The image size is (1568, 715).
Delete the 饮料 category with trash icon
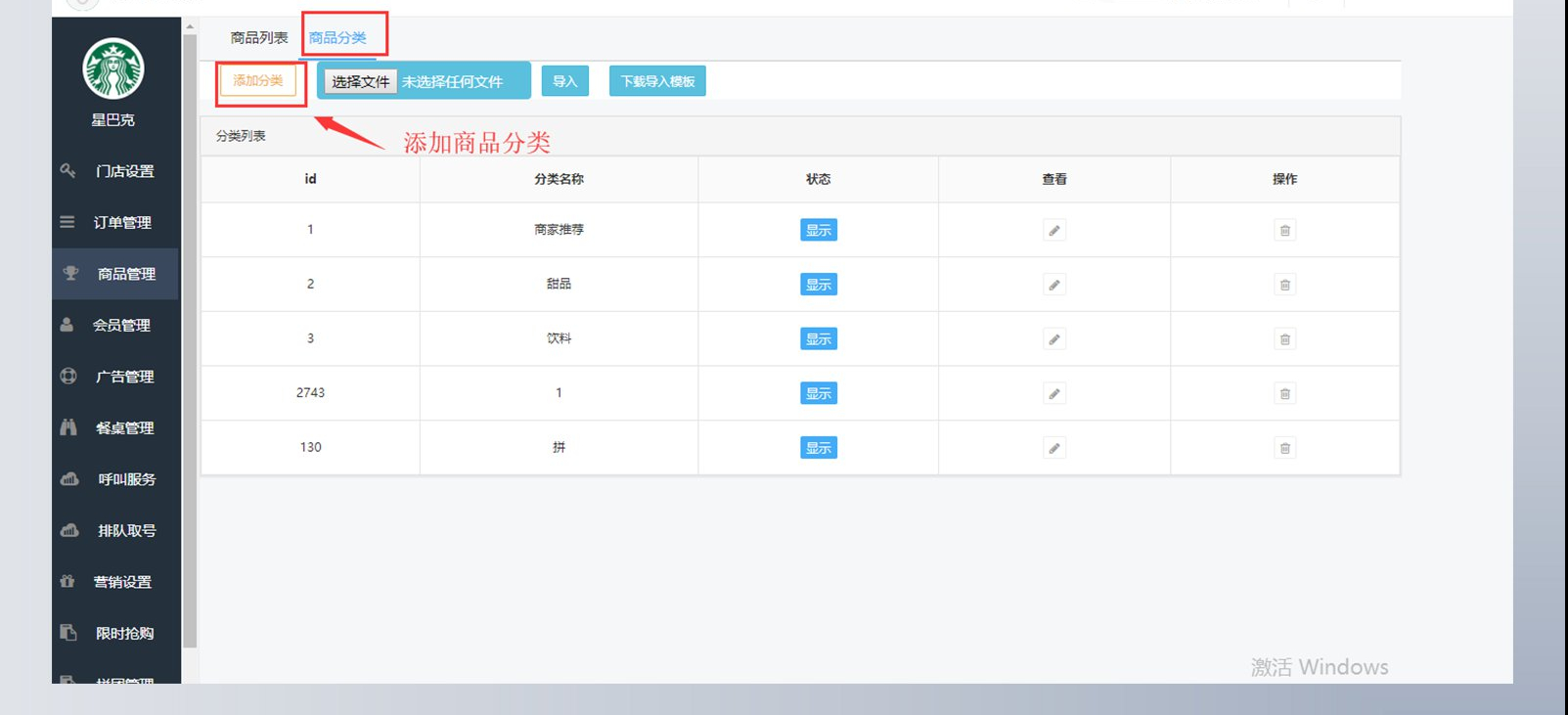coord(1285,339)
